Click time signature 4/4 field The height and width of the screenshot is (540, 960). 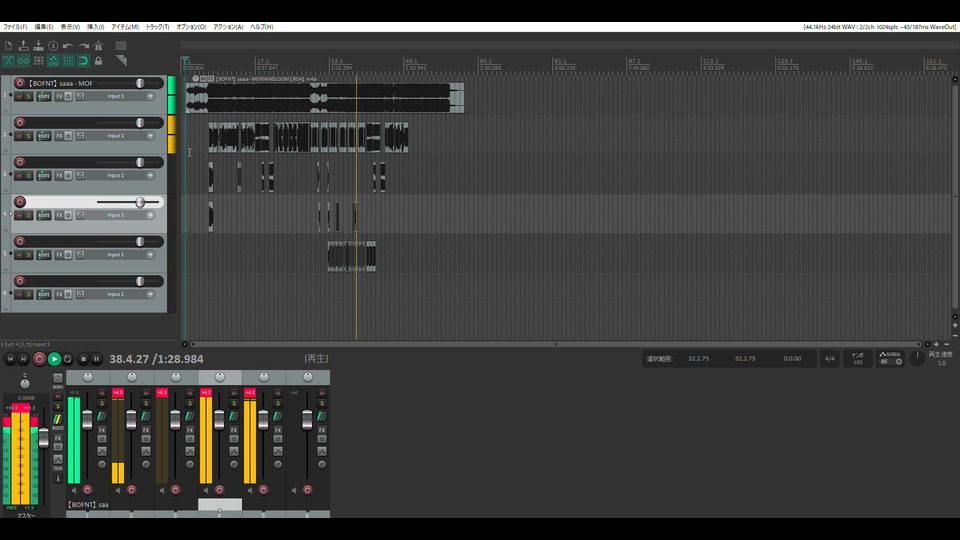[830, 359]
